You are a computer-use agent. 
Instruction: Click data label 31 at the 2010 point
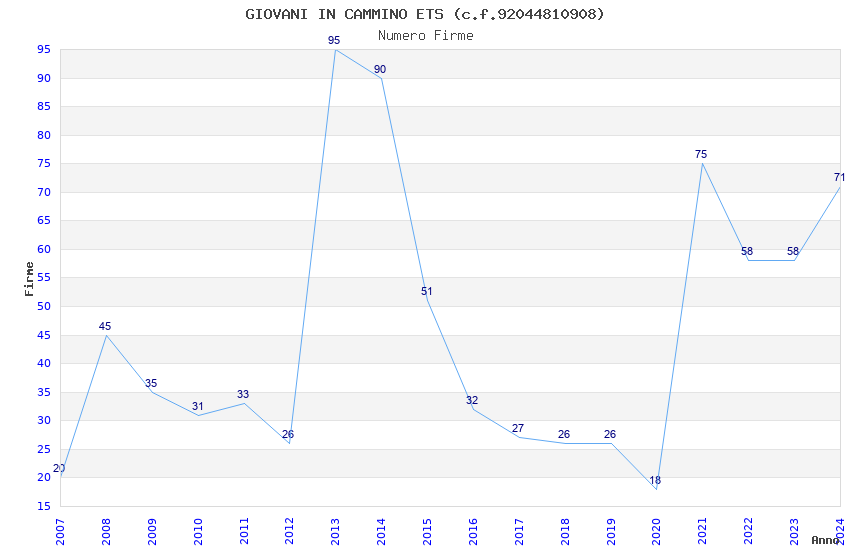(x=197, y=406)
